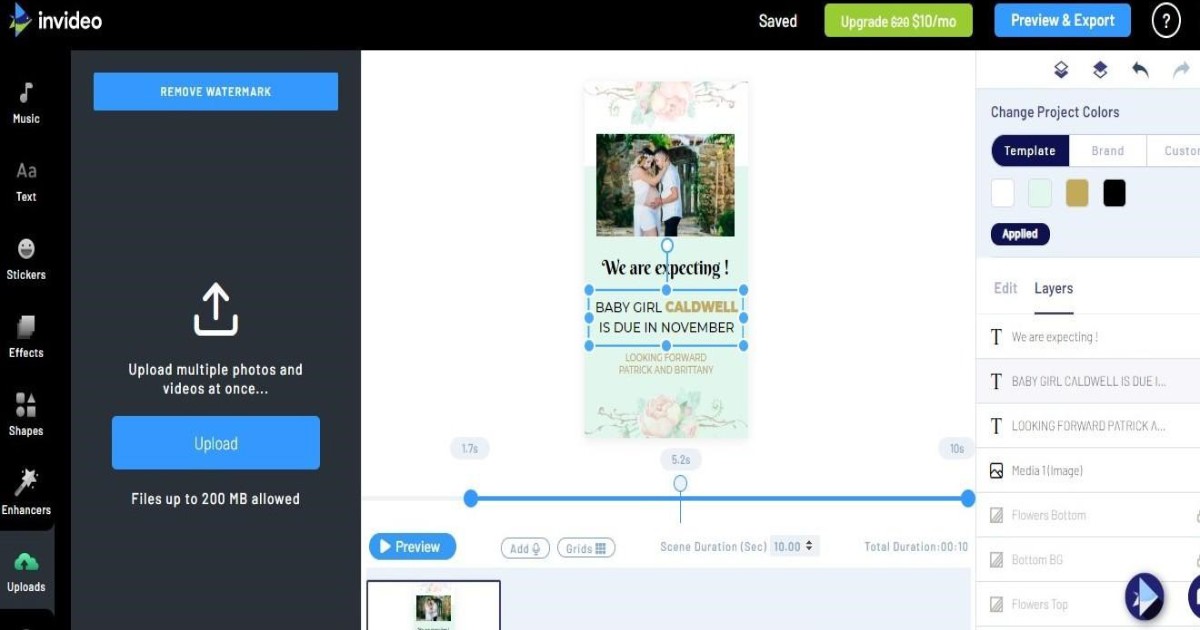Open the Shapes panel
The width and height of the screenshot is (1200, 630).
26,415
